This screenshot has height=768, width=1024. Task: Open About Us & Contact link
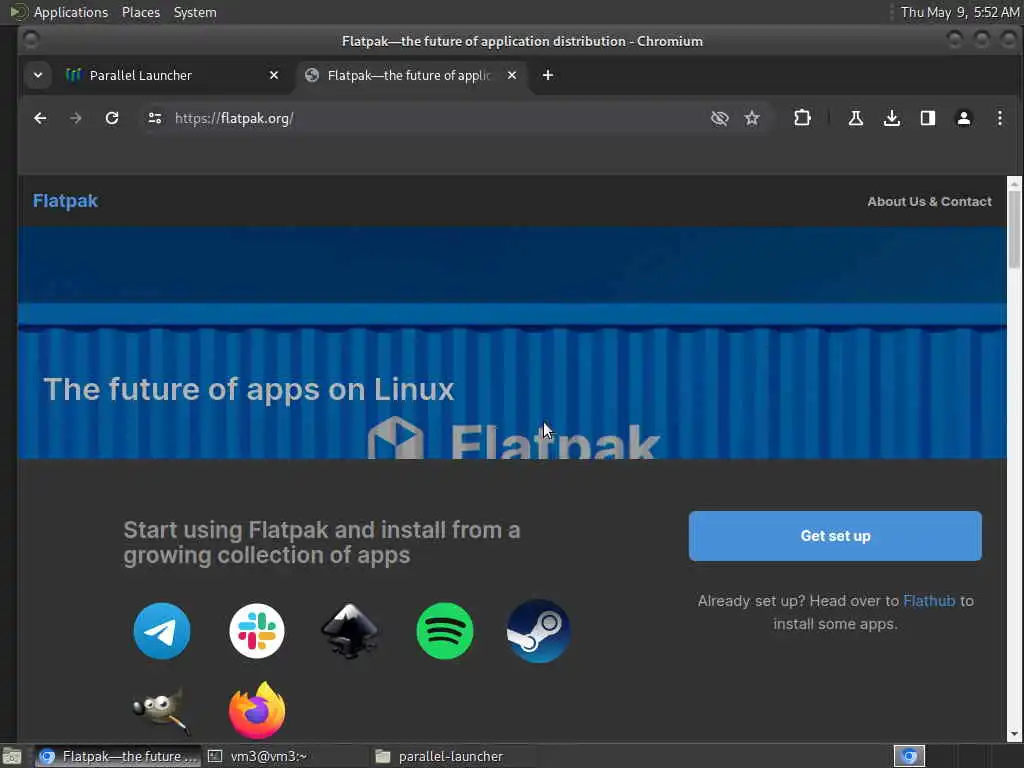click(929, 201)
